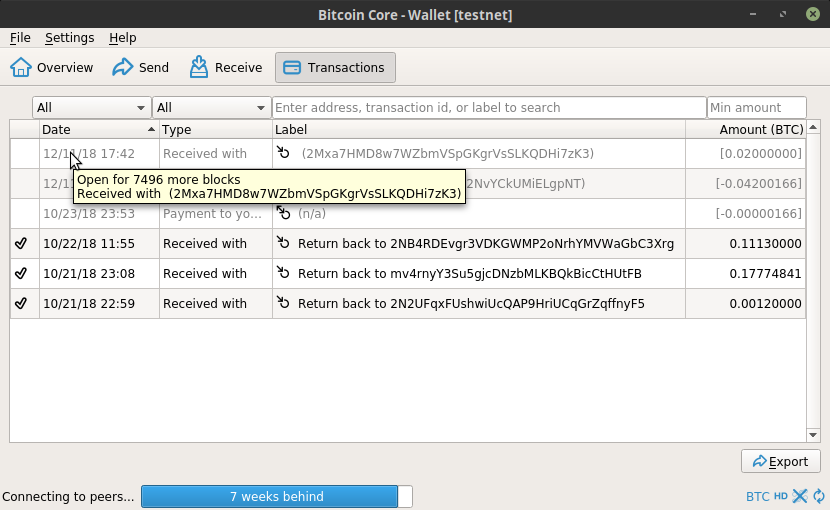This screenshot has height=510, width=830.
Task: Click the arrow icon on the (n/a) row
Action: pos(284,212)
